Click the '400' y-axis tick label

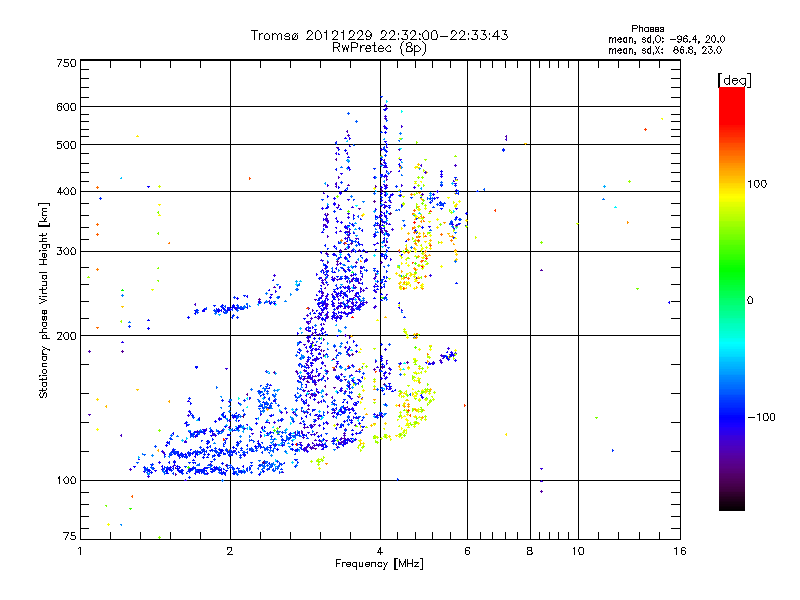point(66,191)
